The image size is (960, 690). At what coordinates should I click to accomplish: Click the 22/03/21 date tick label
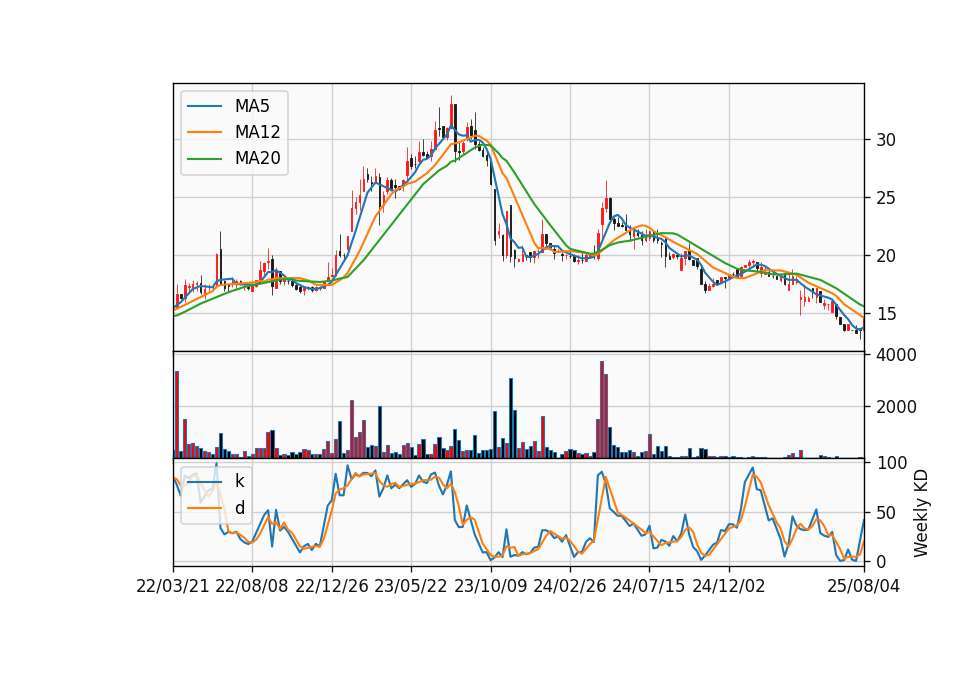pyautogui.click(x=173, y=586)
